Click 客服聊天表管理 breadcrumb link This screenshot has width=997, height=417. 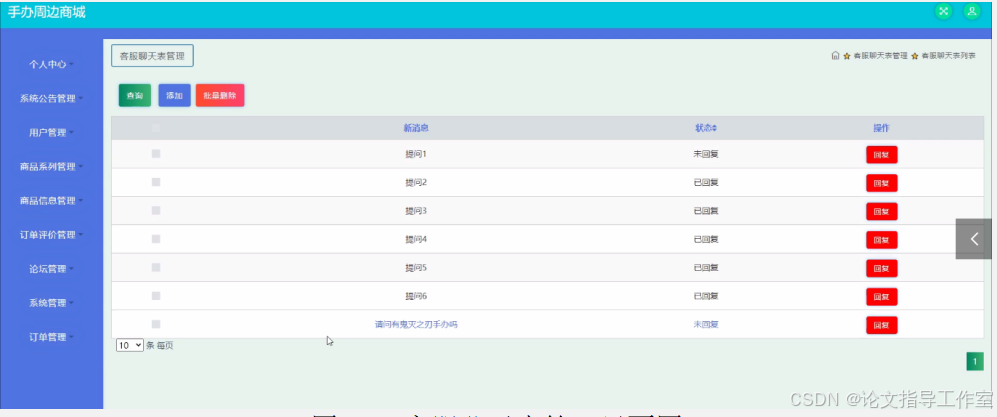pos(880,56)
